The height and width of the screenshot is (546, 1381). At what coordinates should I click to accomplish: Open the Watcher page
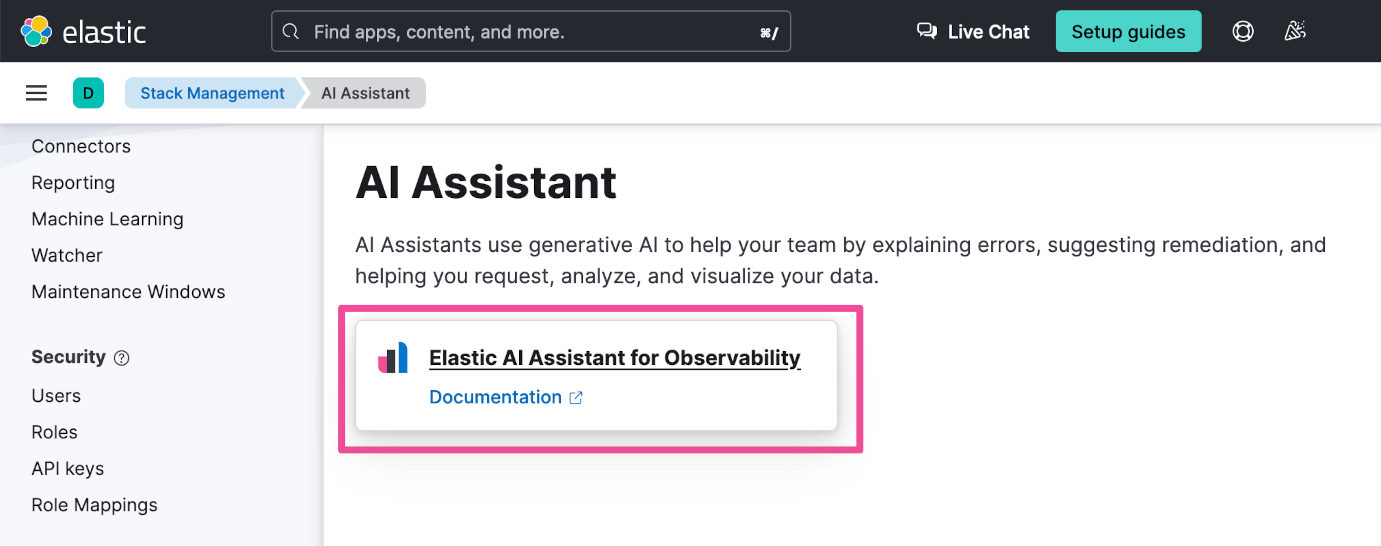[67, 255]
